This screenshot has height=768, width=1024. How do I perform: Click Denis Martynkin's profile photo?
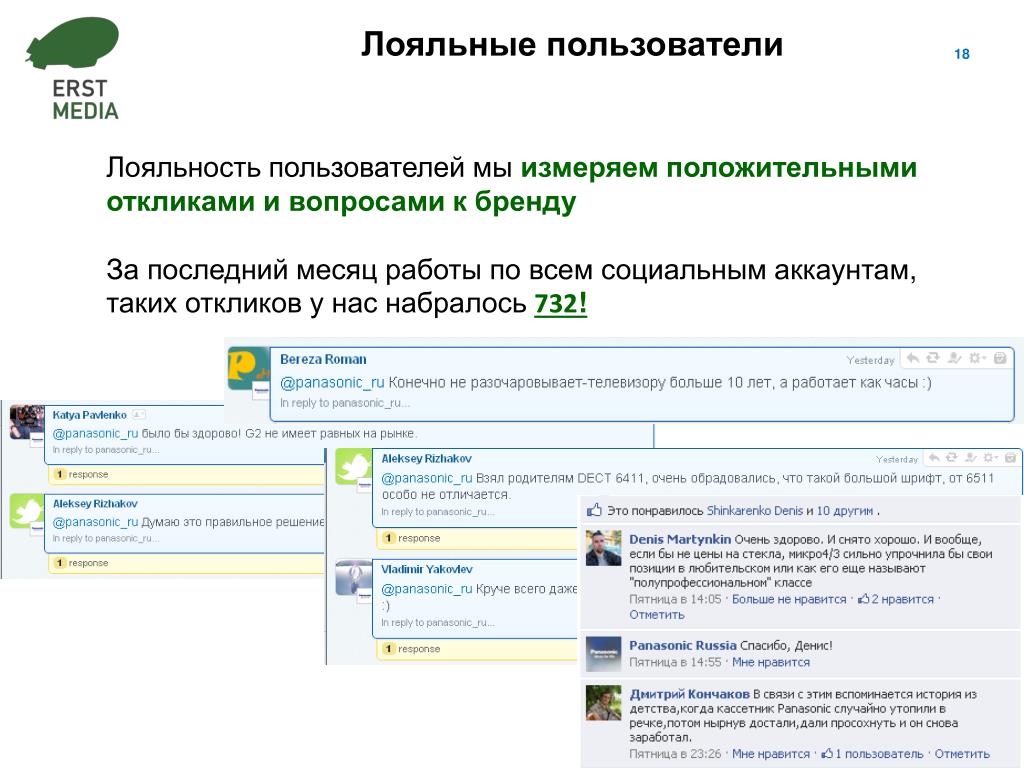pyautogui.click(x=603, y=548)
